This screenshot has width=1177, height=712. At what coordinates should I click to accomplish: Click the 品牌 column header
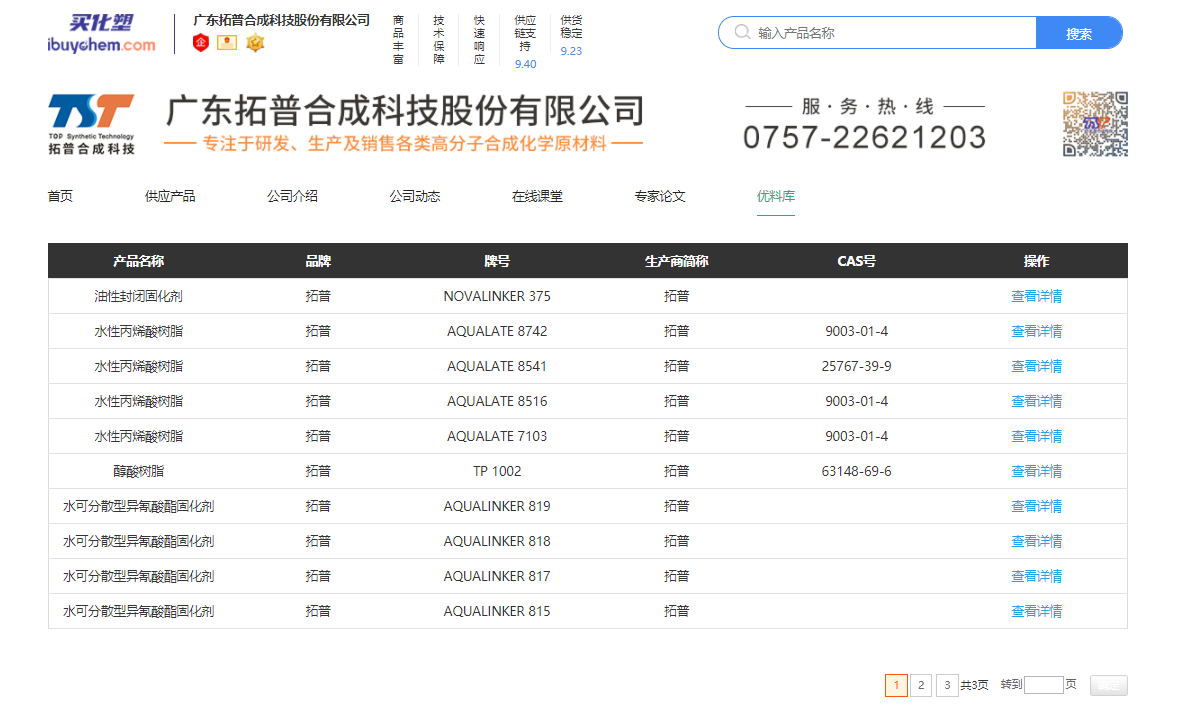click(x=318, y=261)
